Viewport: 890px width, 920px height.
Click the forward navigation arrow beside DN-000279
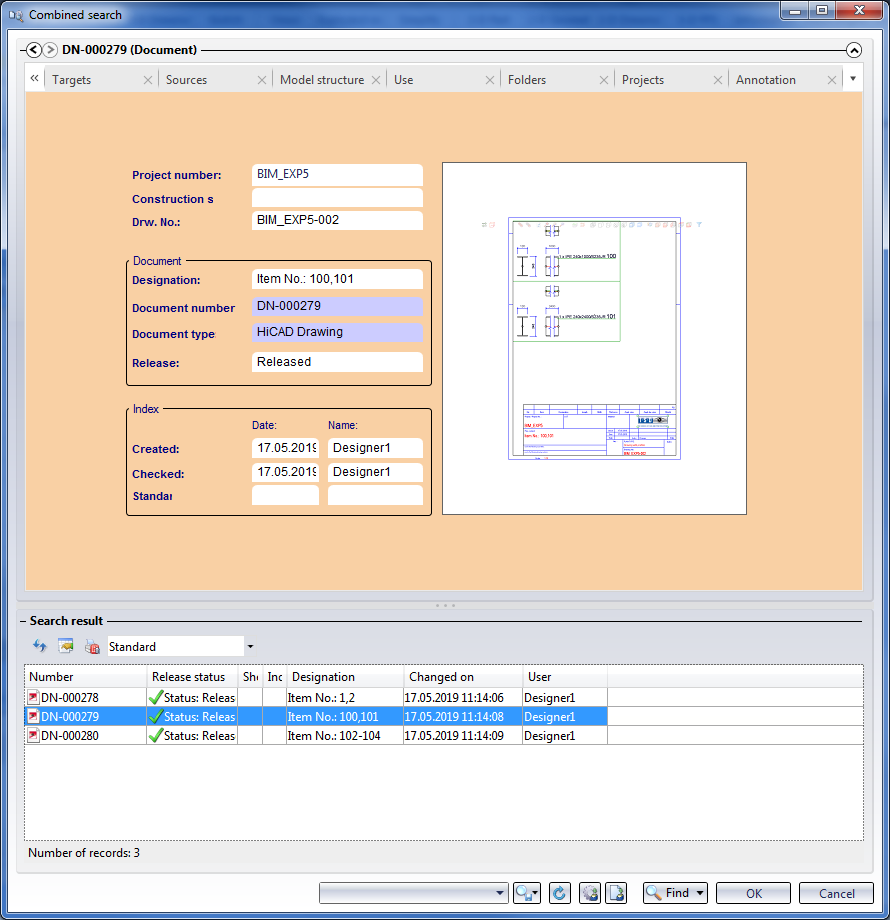pos(50,49)
